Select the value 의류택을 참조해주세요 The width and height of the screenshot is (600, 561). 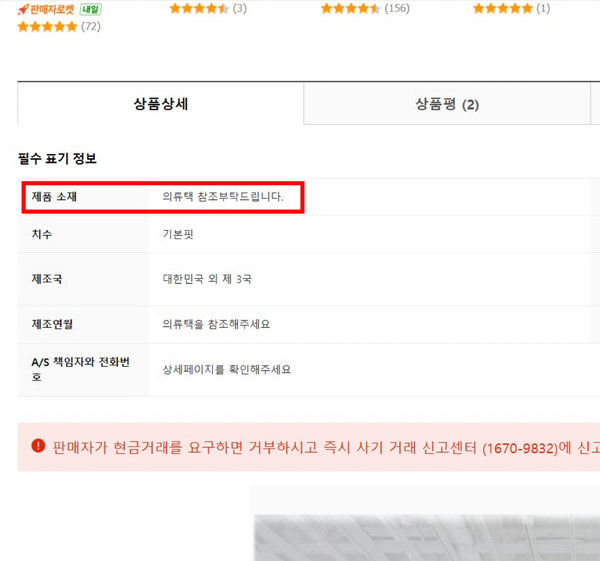tap(216, 324)
